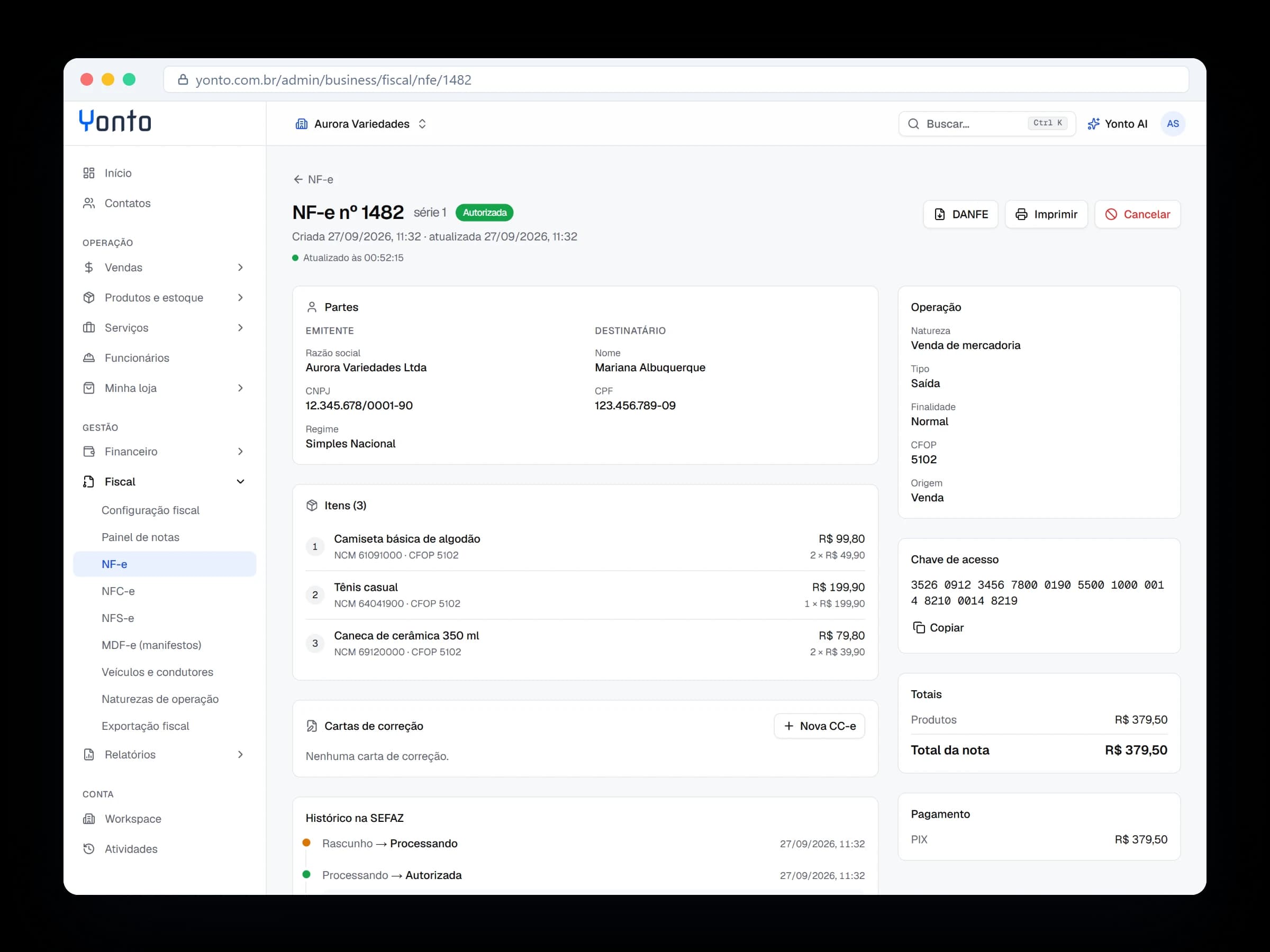Image resolution: width=1270 pixels, height=952 pixels.
Task: Open Funcionários in the sidebar
Action: tap(165, 358)
